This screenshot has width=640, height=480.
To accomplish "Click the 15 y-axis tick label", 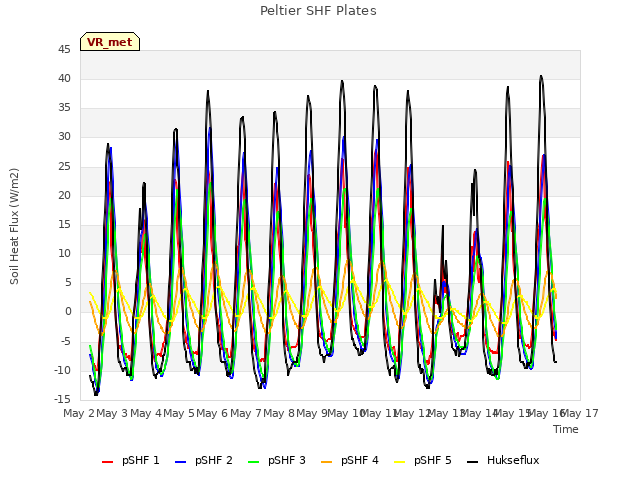I will pos(64,224).
